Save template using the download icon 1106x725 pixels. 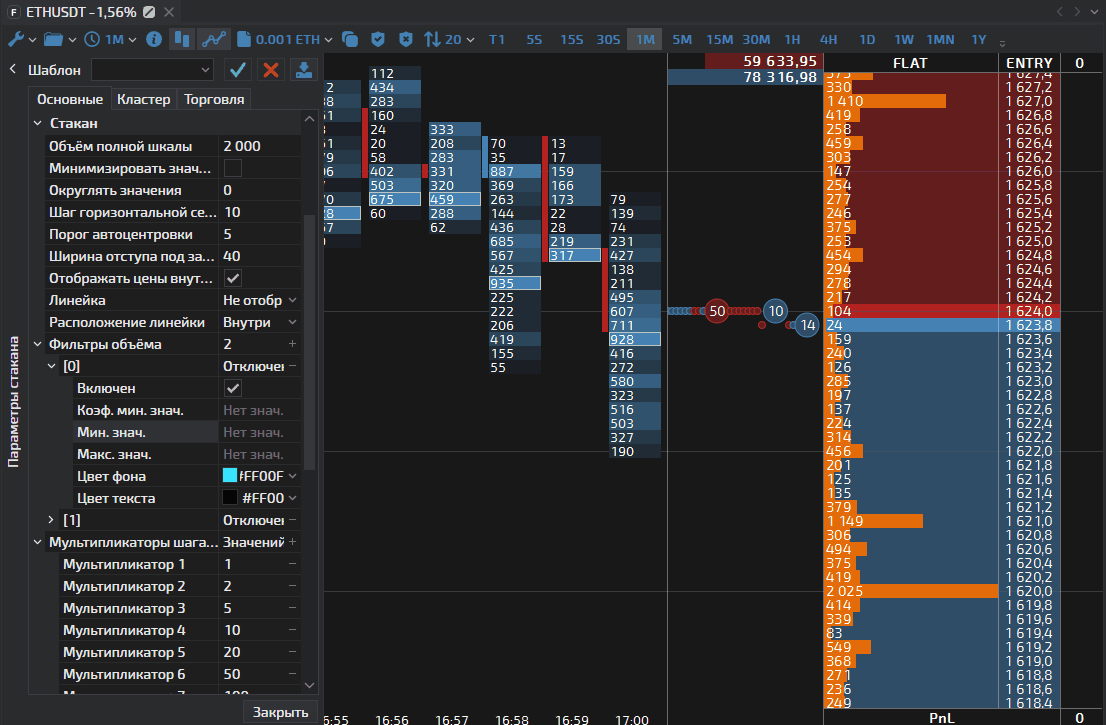pos(302,69)
